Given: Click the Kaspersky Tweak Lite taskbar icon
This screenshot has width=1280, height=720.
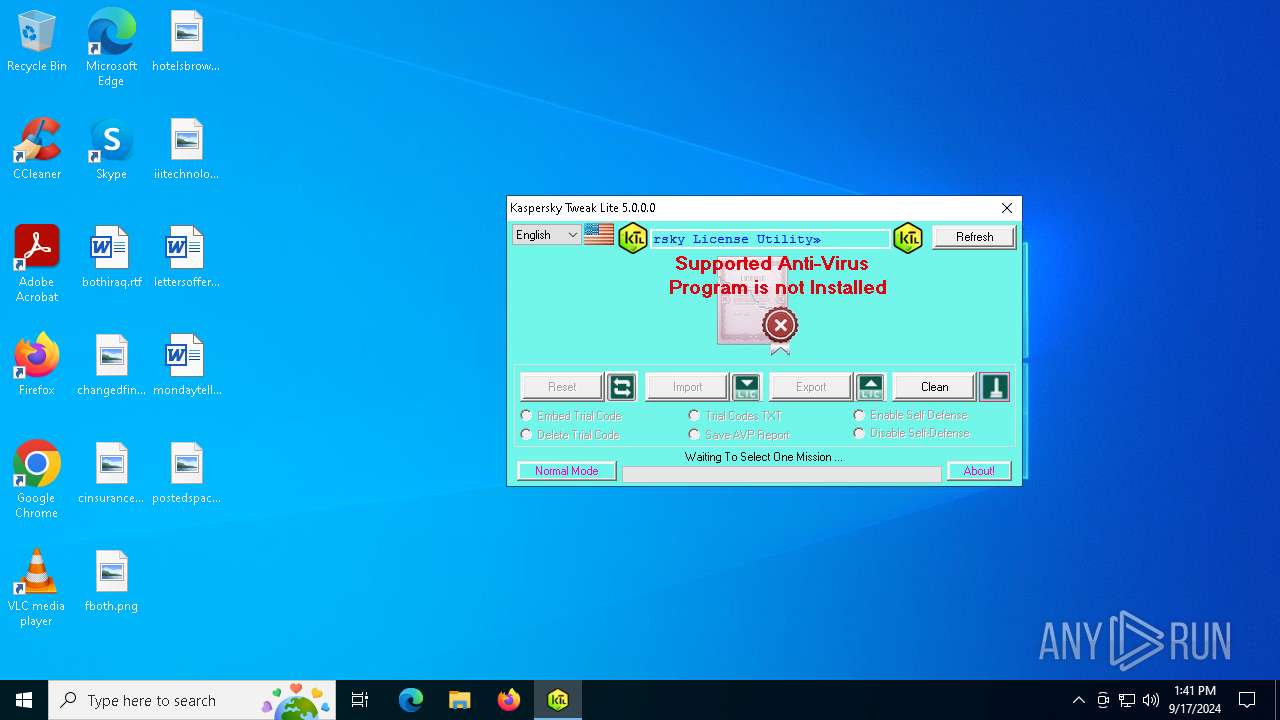Looking at the screenshot, I should (558, 700).
